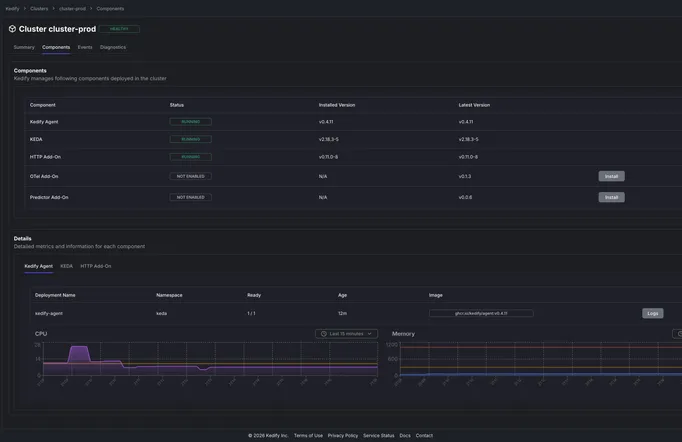682x442 pixels.
Task: Open Service Status footer link
Action: pos(379,435)
